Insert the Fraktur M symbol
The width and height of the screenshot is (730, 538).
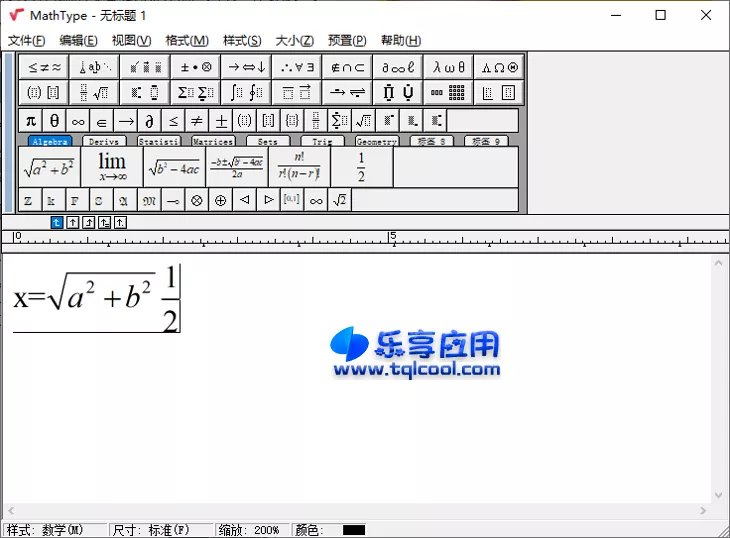(149, 200)
